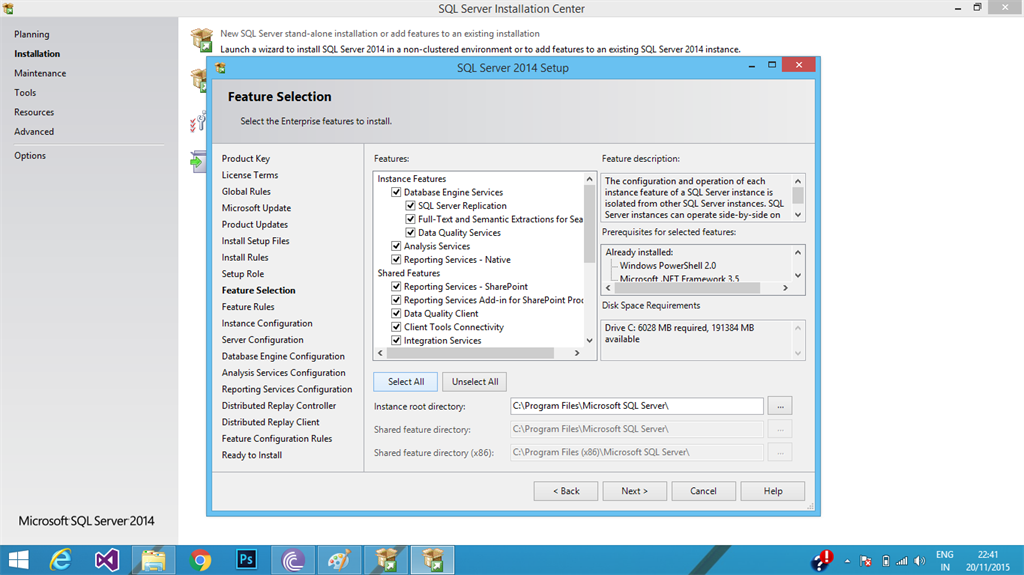Switch to the Tools page

click(25, 93)
